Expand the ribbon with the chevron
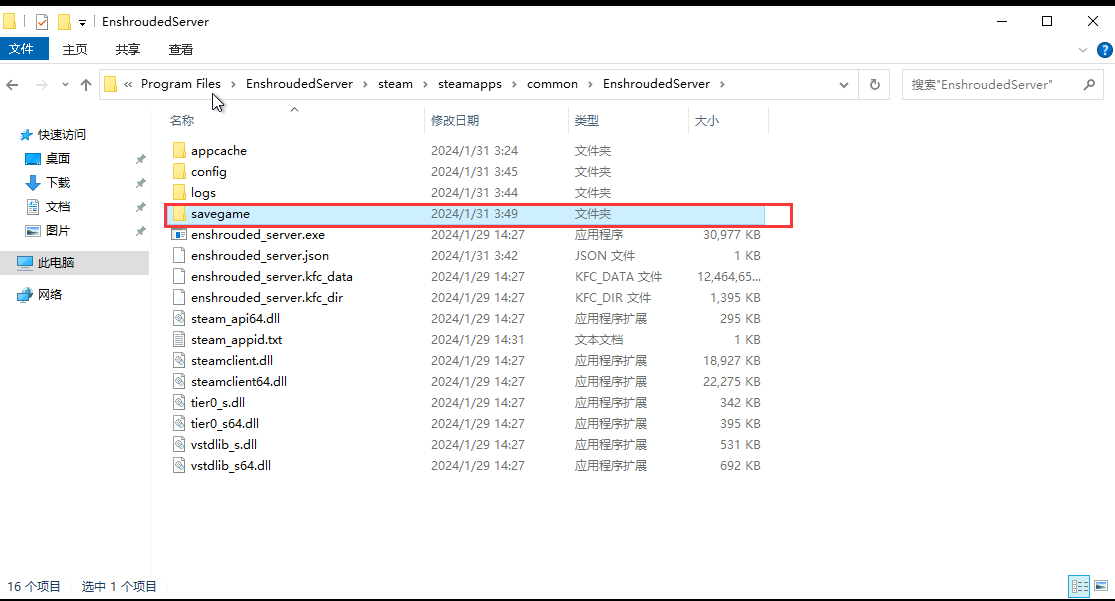The width and height of the screenshot is (1115, 601). (x=1082, y=50)
